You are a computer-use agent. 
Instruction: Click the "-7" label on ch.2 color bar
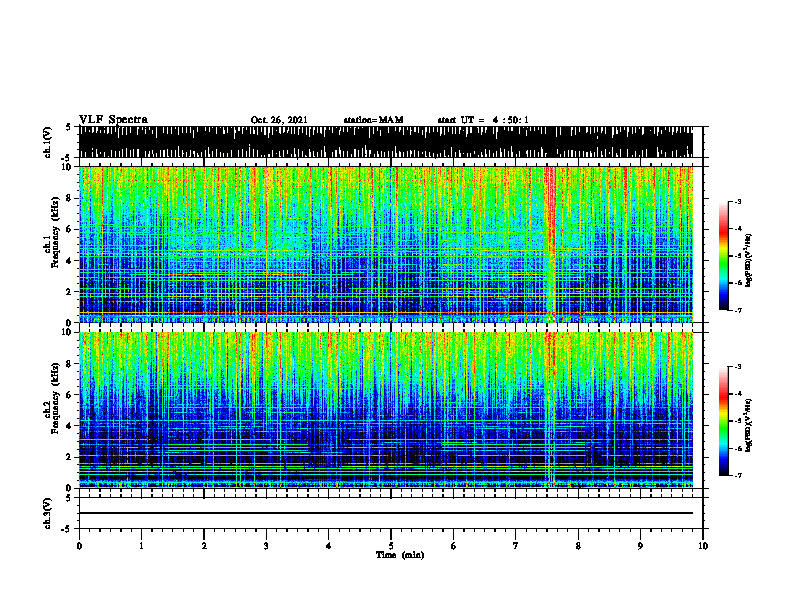pyautogui.click(x=737, y=476)
